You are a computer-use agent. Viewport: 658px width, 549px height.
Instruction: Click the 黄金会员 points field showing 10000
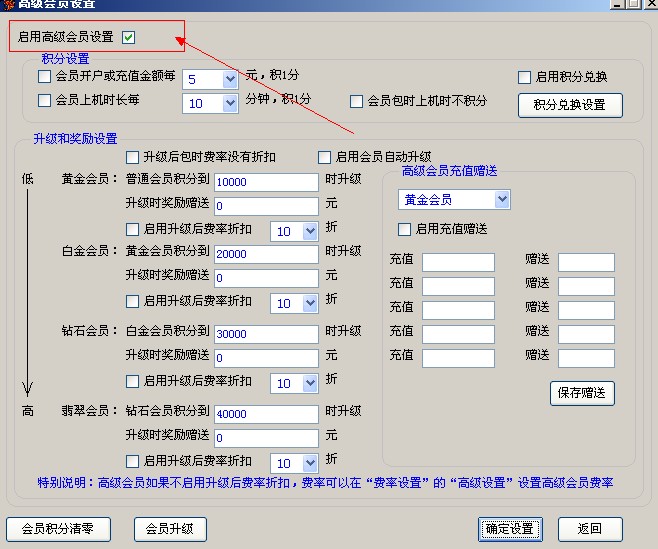265,182
